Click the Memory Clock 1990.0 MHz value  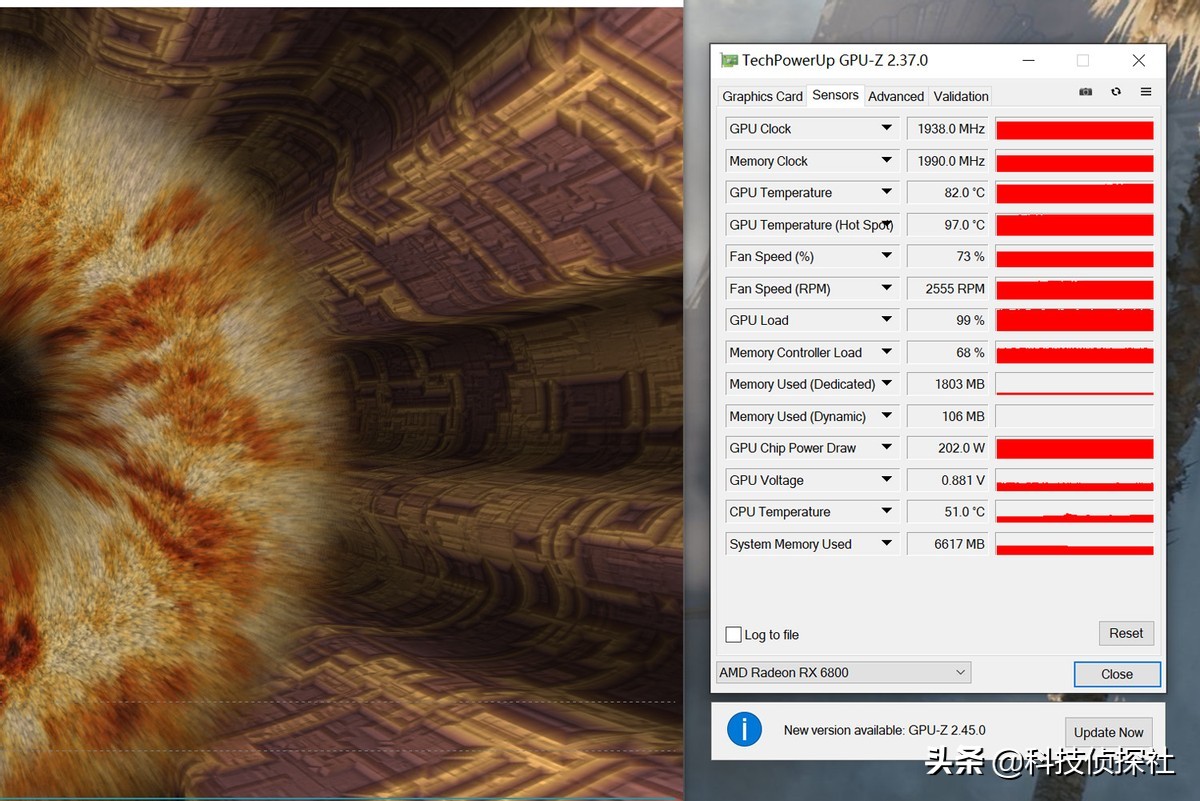(x=947, y=161)
